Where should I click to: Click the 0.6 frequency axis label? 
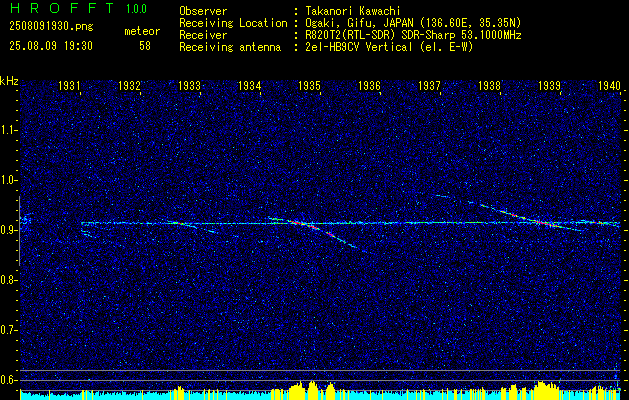coord(9,380)
